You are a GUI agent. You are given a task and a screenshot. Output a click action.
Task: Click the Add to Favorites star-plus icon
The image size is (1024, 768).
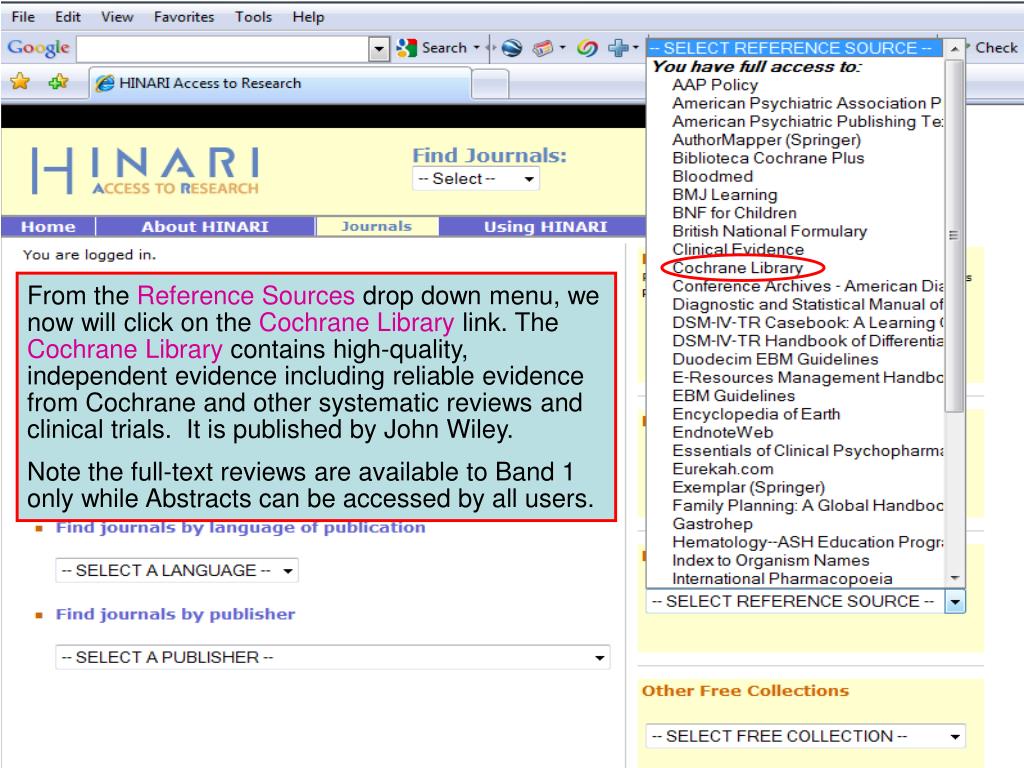click(58, 82)
